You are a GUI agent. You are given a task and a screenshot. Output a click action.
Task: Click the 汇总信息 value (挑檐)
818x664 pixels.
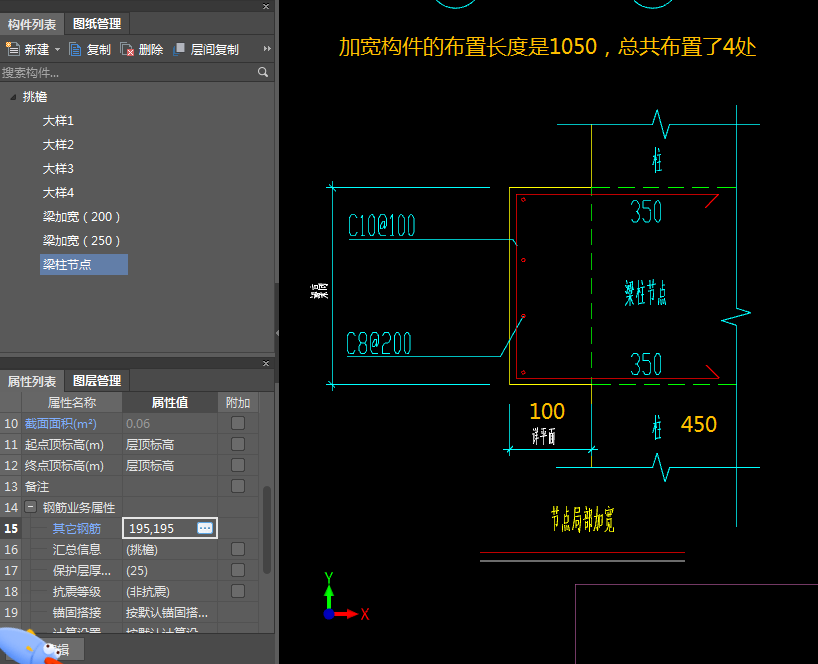[170, 549]
